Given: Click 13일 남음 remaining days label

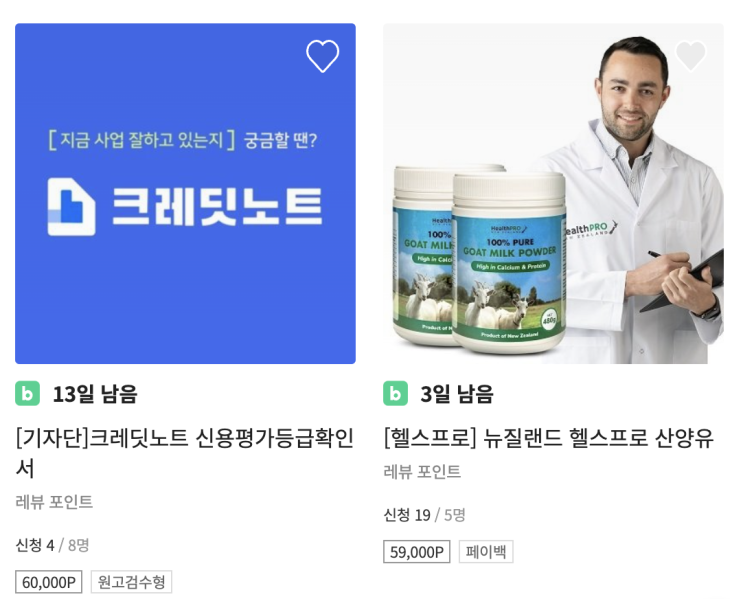Looking at the screenshot, I should click(x=95, y=394).
